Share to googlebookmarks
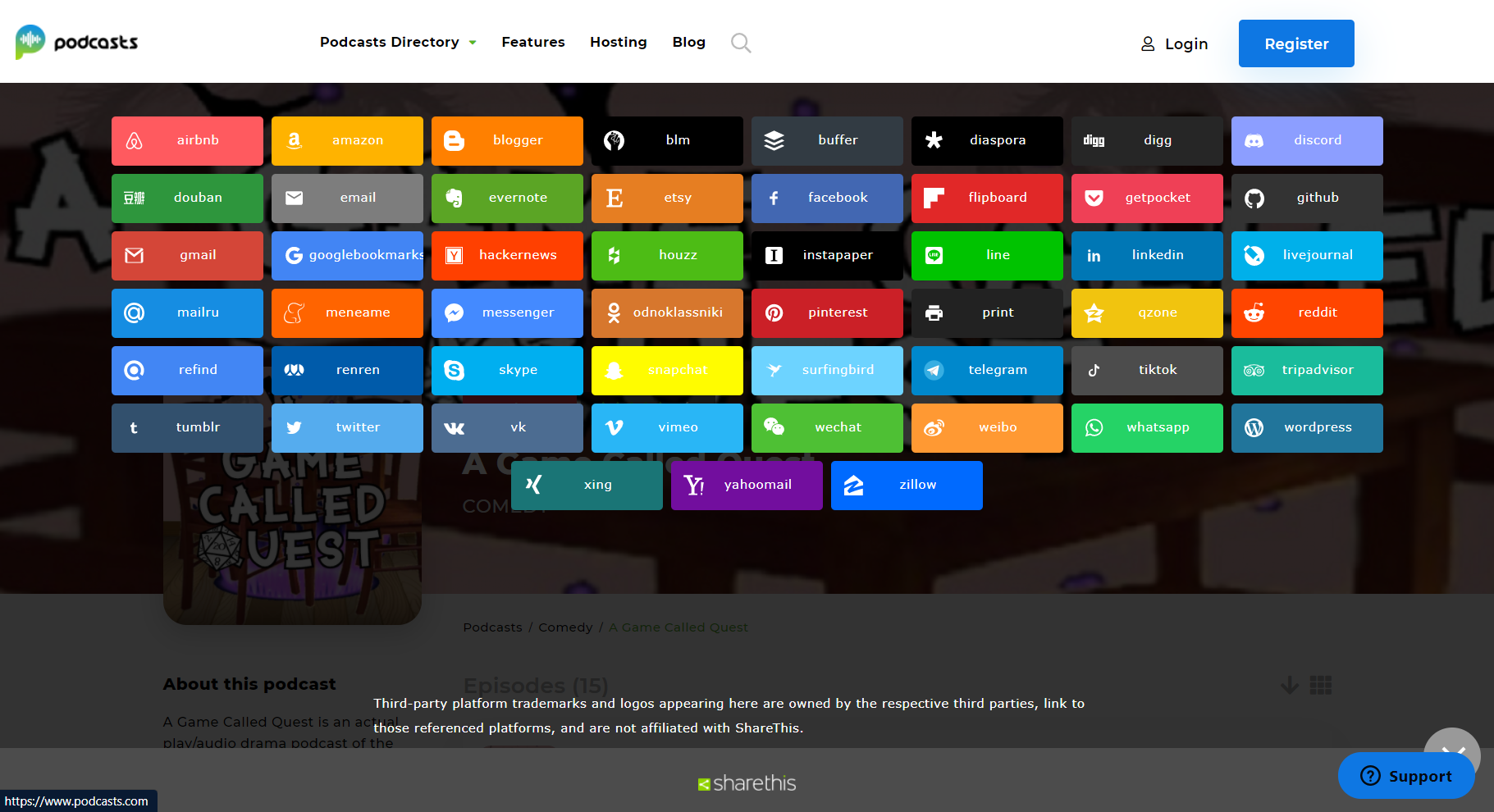The width and height of the screenshot is (1494, 812). [x=347, y=256]
